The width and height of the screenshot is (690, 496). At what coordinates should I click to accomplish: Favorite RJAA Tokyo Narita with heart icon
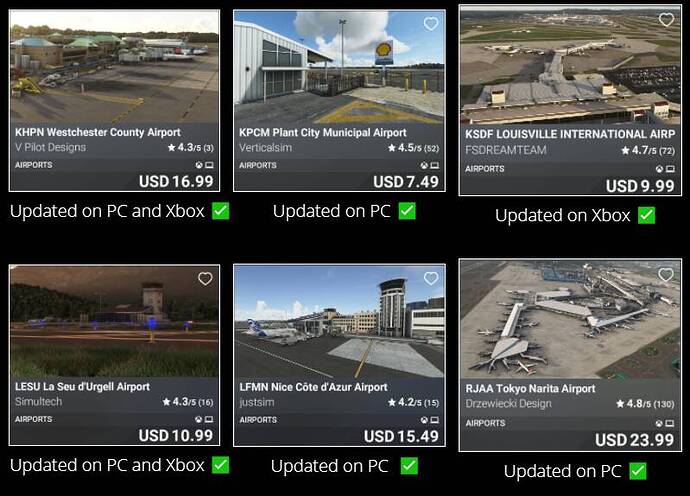[666, 275]
